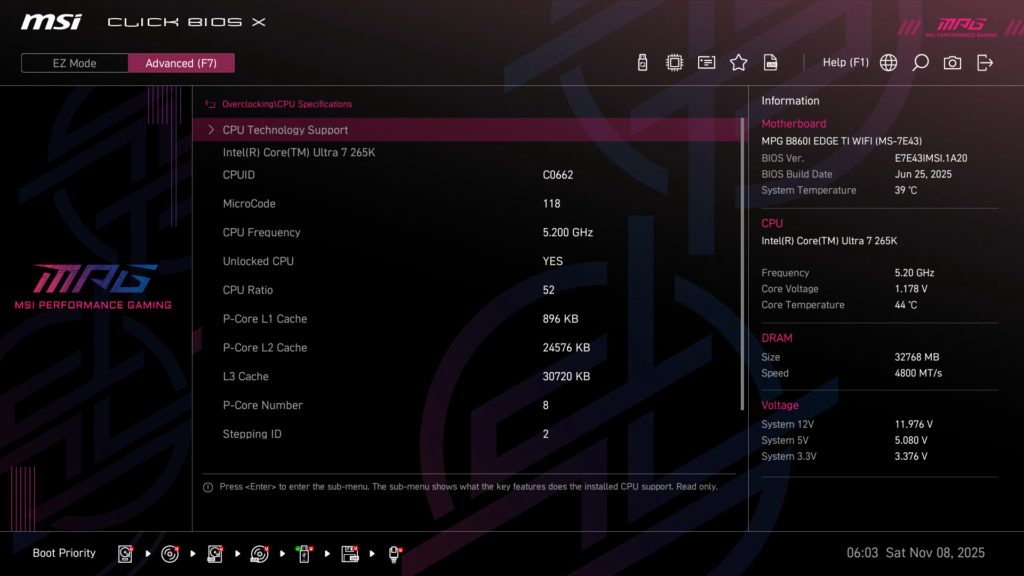
Task: Change language via the globe icon
Action: click(886, 62)
